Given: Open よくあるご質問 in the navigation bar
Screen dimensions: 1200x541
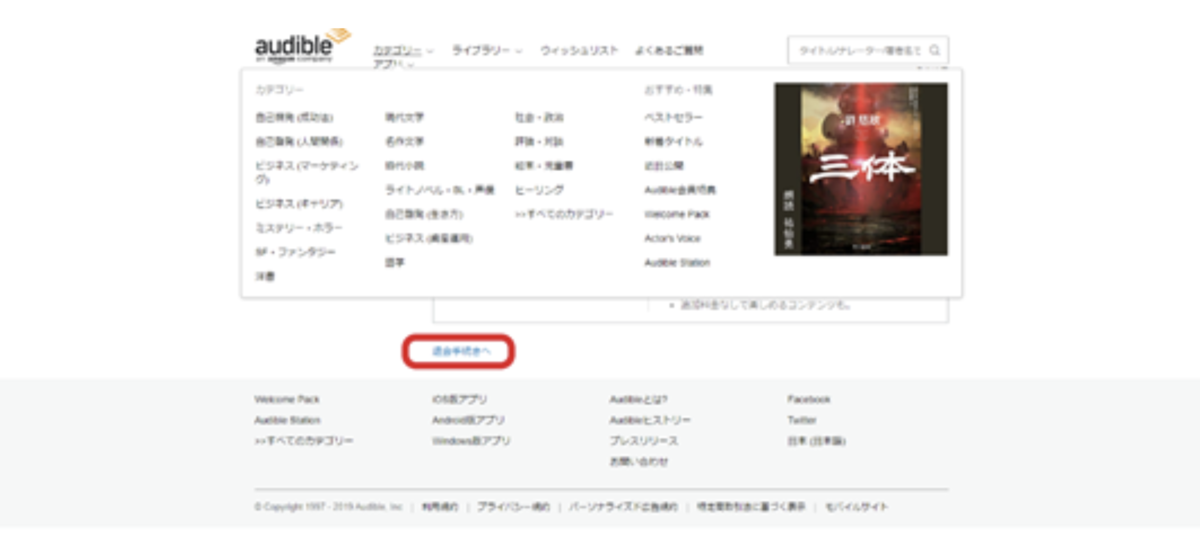Looking at the screenshot, I should coord(669,50).
